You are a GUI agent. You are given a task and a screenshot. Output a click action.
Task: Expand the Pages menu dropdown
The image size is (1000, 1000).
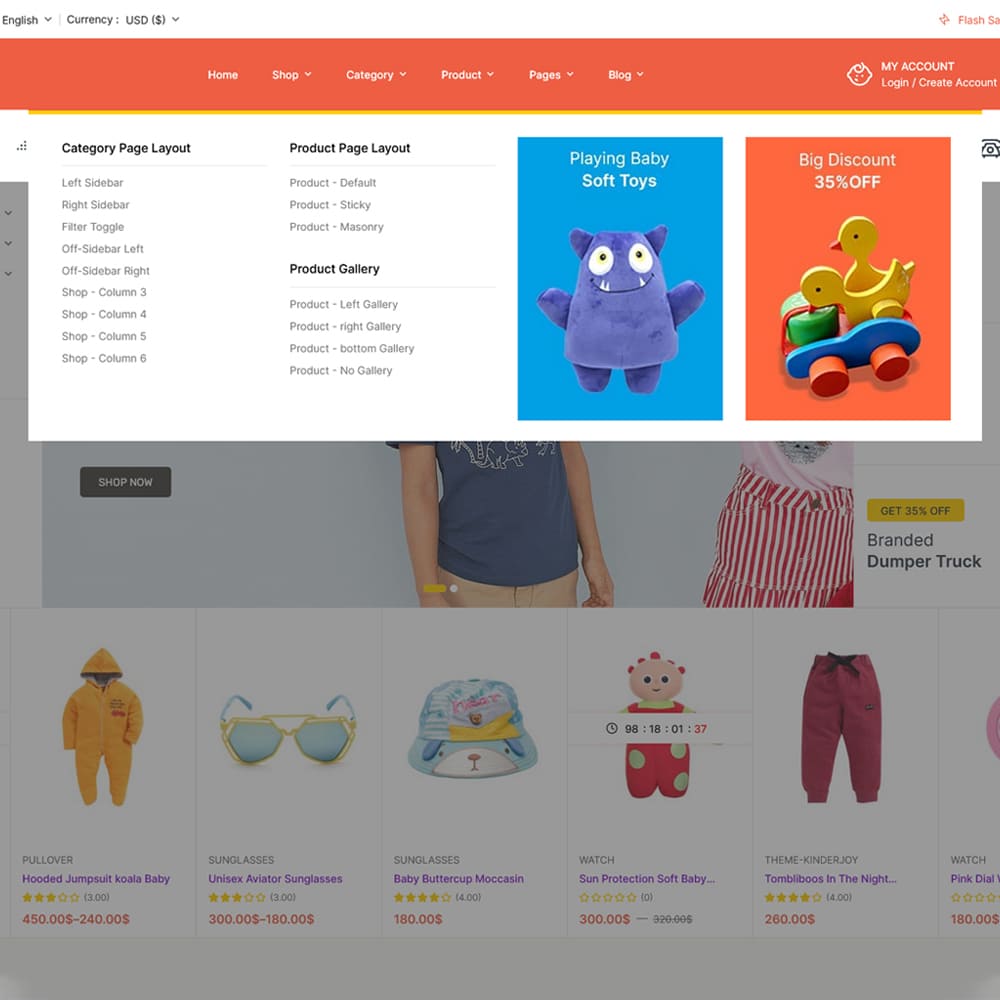click(551, 75)
